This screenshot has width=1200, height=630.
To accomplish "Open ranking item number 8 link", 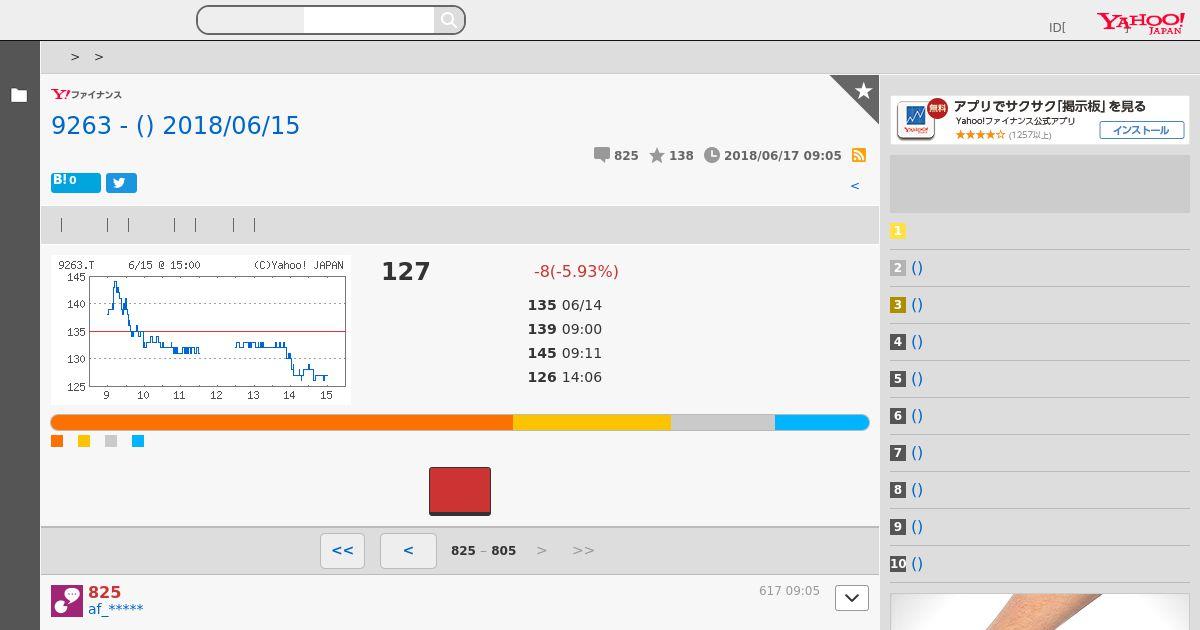I will click(917, 490).
